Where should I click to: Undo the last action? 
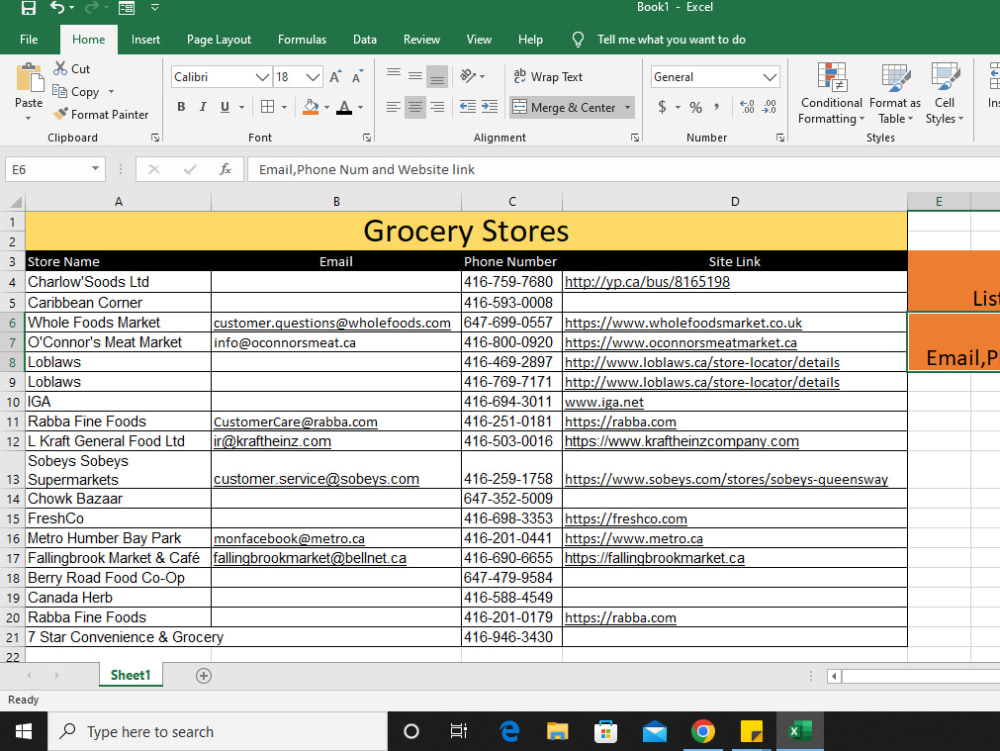57,8
